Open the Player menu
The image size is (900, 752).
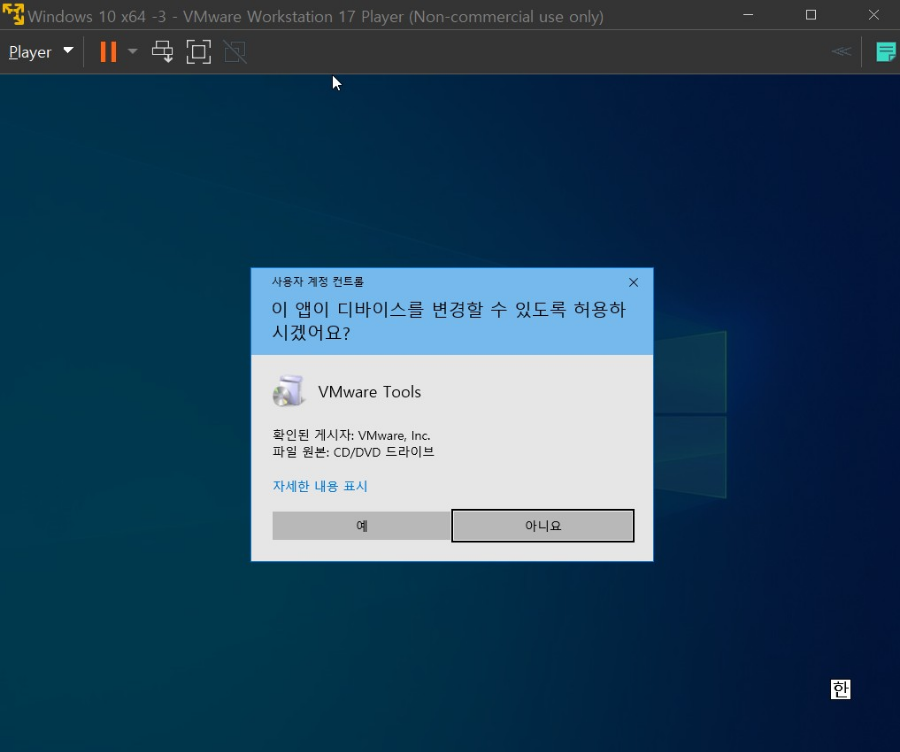(41, 52)
